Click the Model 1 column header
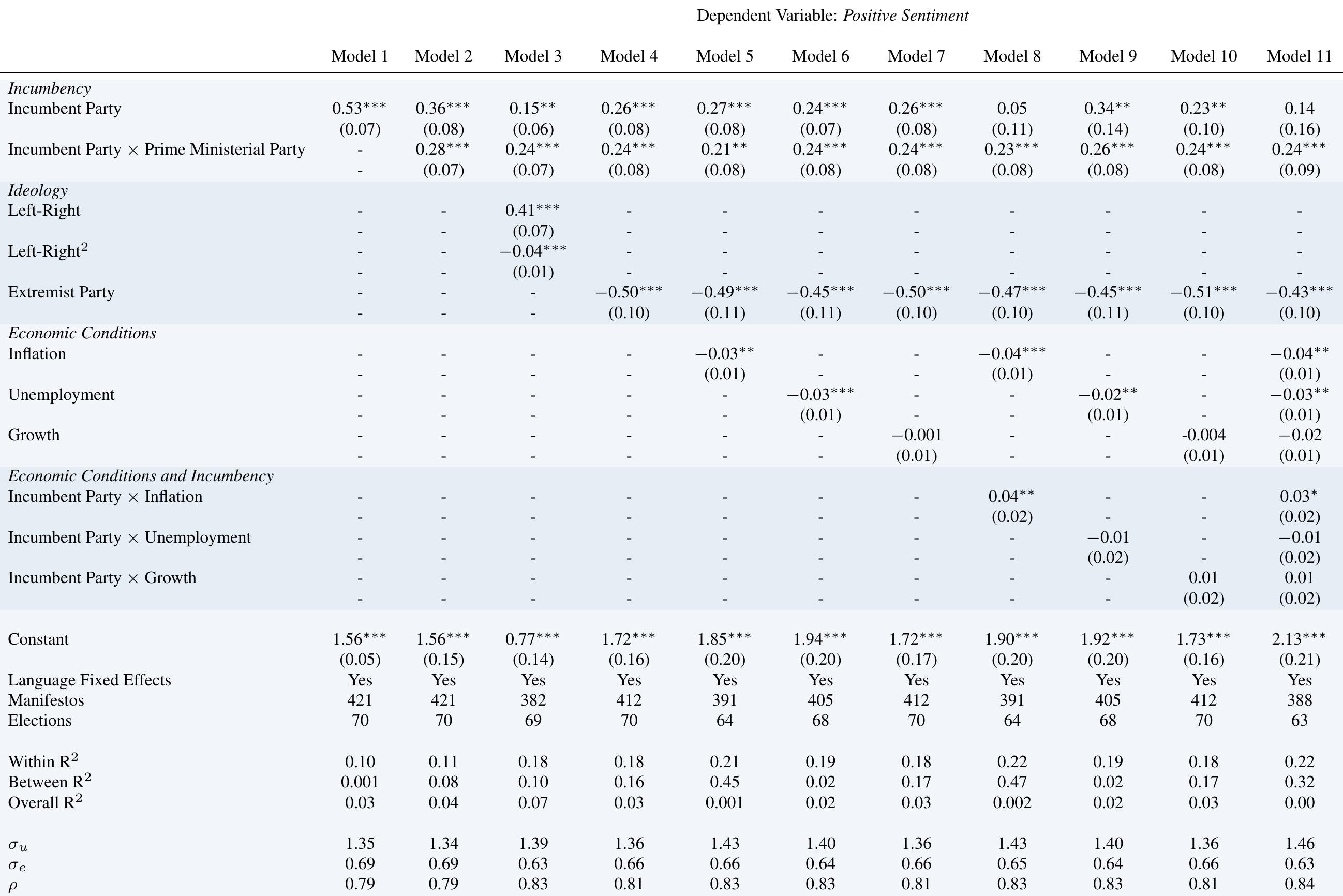1343x896 pixels. pos(360,56)
